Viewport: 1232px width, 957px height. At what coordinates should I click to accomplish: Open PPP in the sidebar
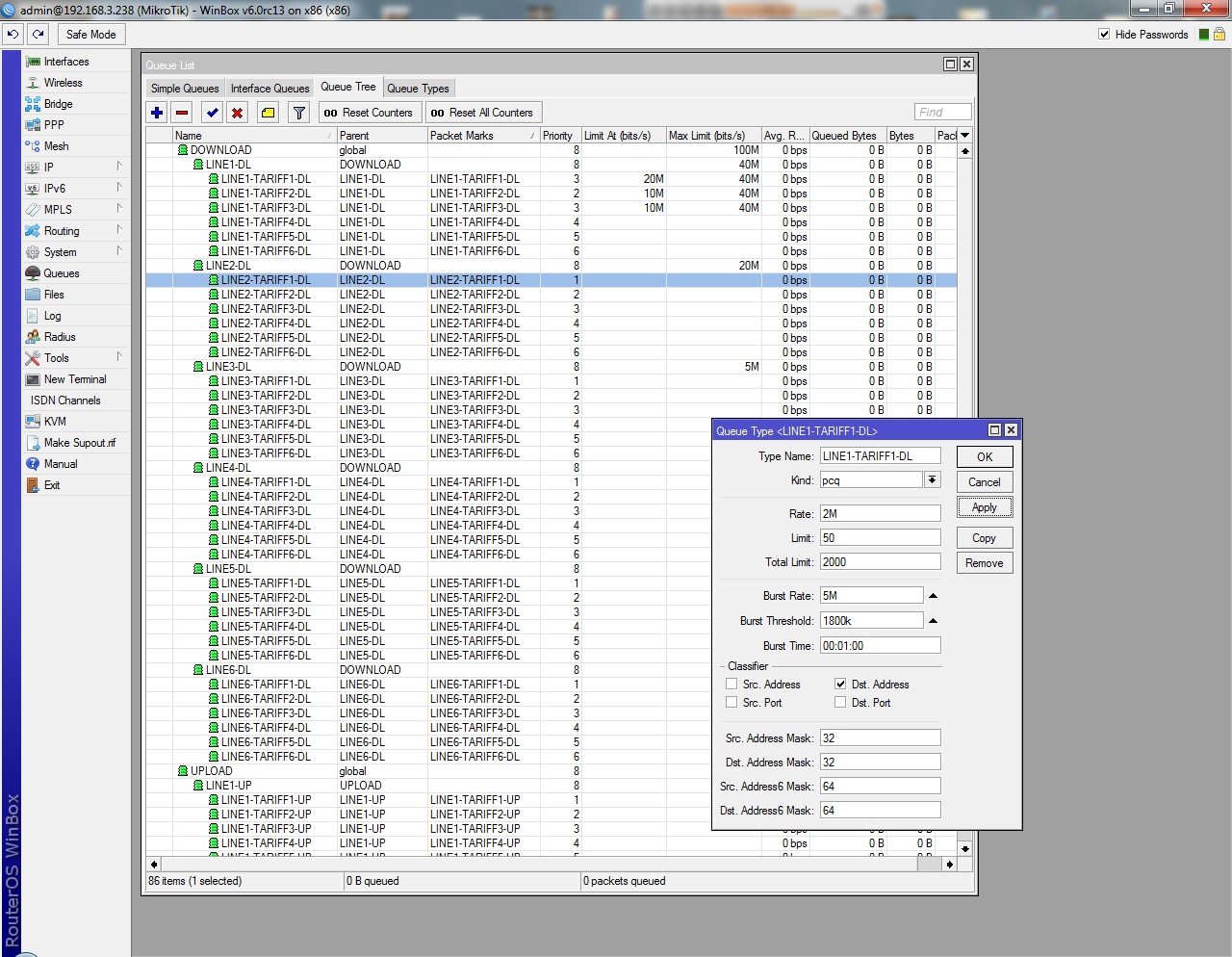pyautogui.click(x=75, y=125)
